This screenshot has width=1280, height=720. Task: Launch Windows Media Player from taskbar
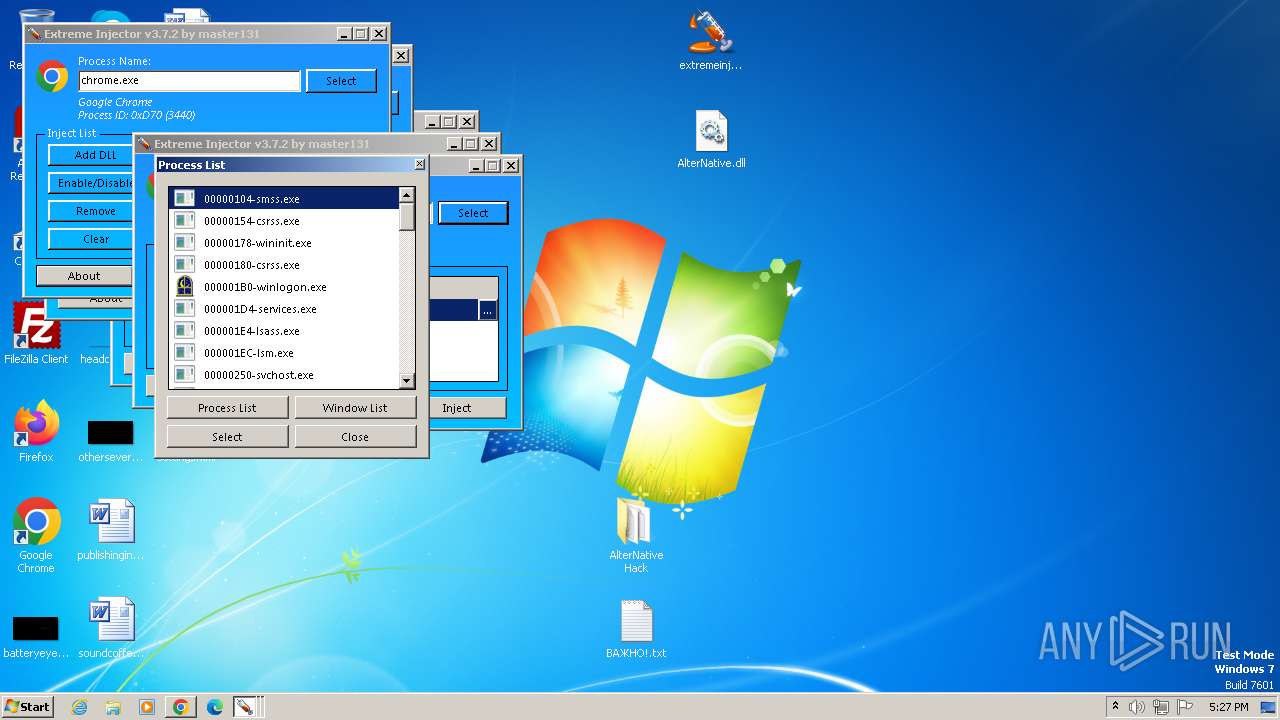pos(147,707)
